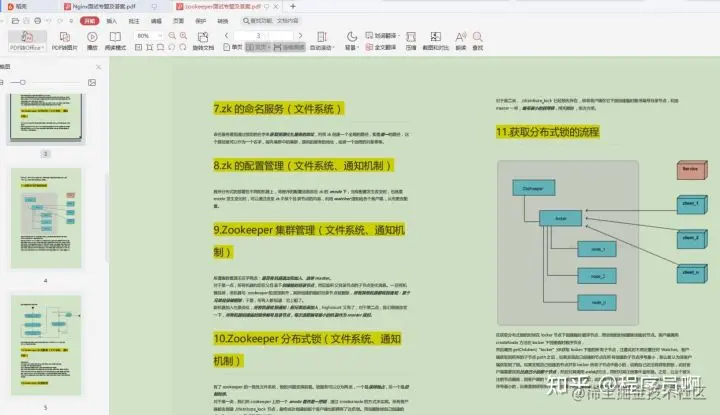Click the actual size icon below zoom box
Screen dimensions: 720x415
coord(138,47)
